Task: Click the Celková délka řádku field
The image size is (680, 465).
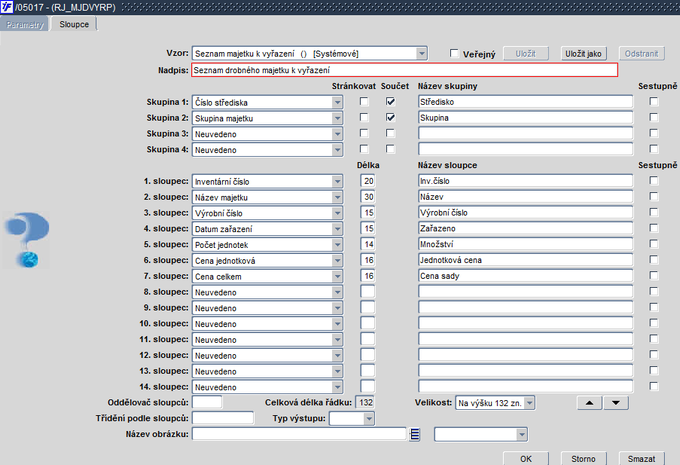Action: pos(365,403)
